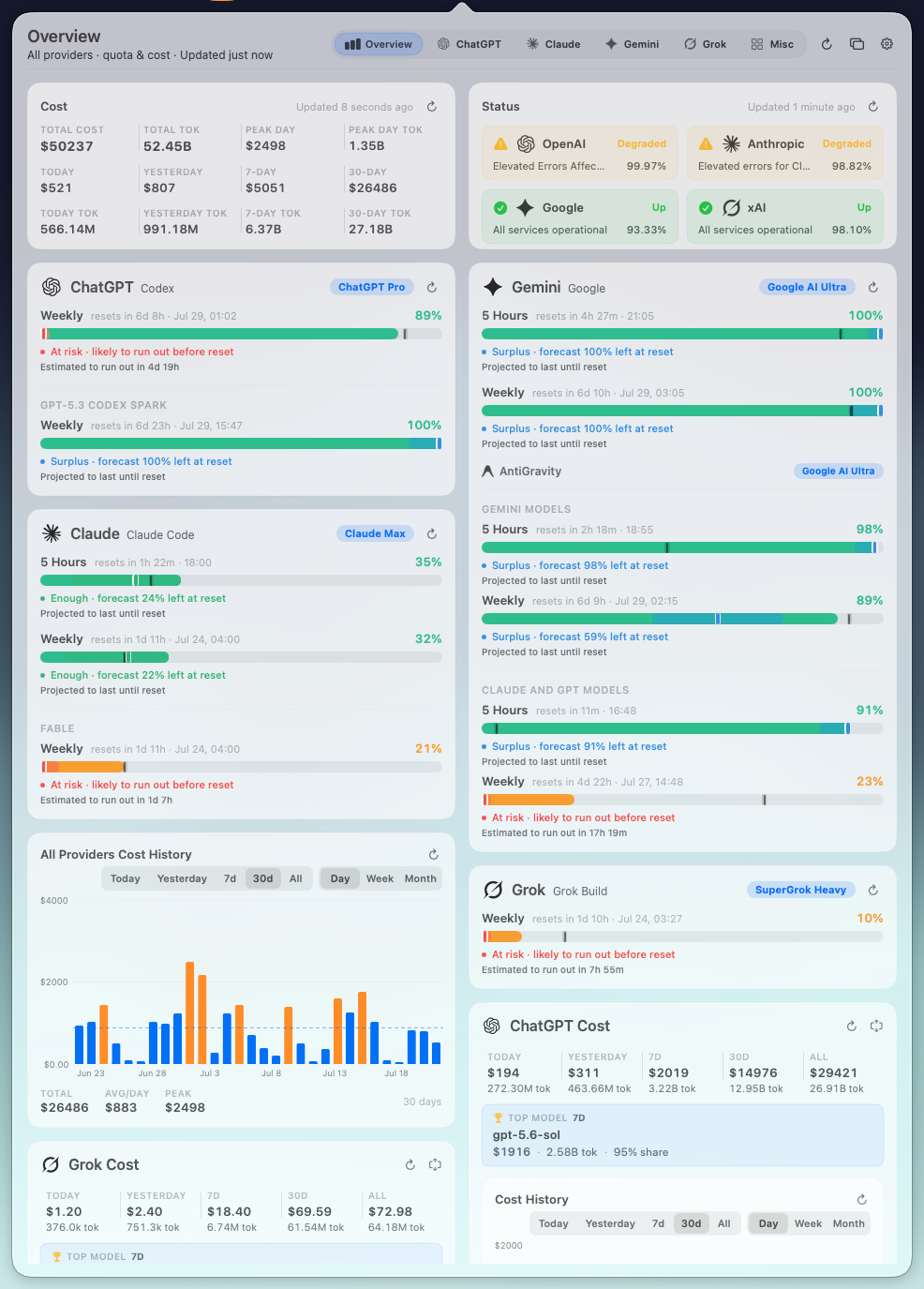
Task: Click the sync icon on Grok Cost card
Action: tap(435, 1165)
